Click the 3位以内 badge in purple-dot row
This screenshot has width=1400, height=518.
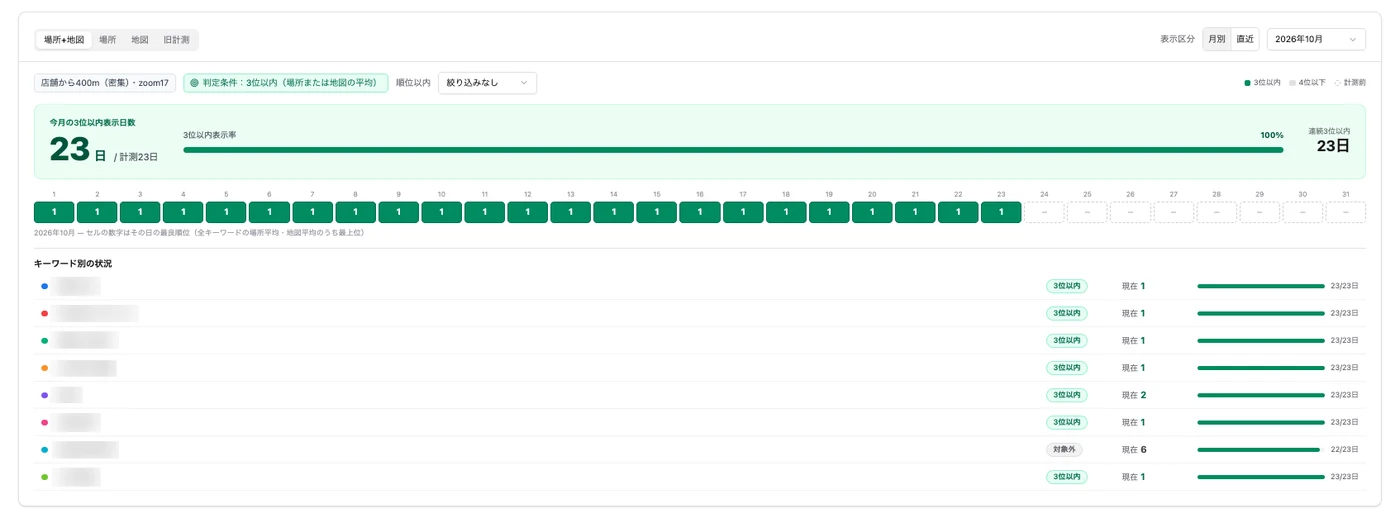pyautogui.click(x=1067, y=395)
